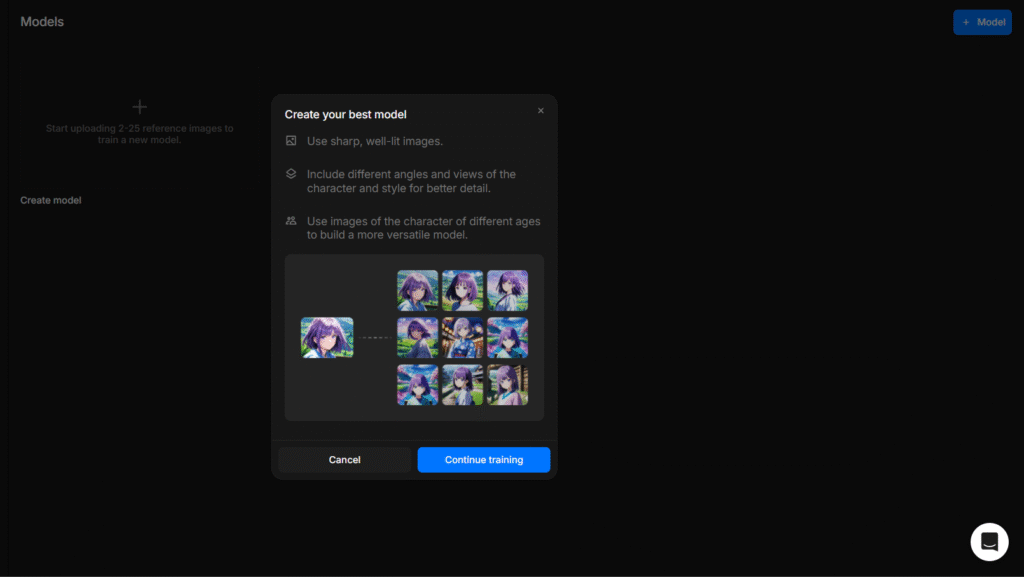
Task: Click the bottom-middle generated thumbnail
Action: [x=462, y=384]
